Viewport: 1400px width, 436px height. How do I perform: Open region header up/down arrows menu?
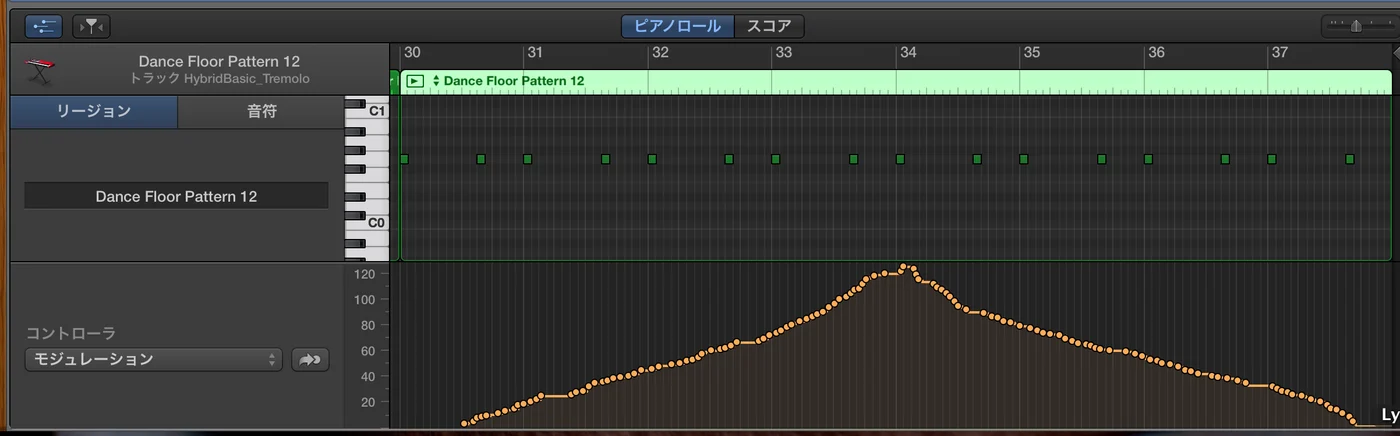(436, 81)
